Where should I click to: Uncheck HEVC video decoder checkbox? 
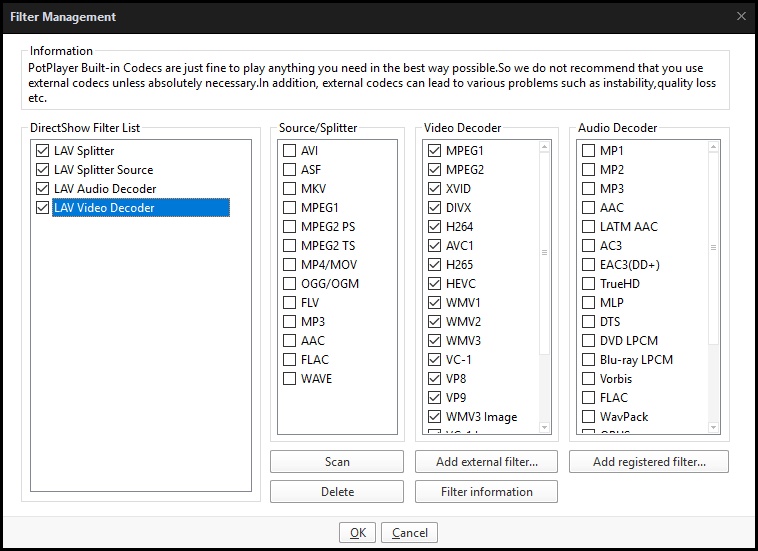435,284
